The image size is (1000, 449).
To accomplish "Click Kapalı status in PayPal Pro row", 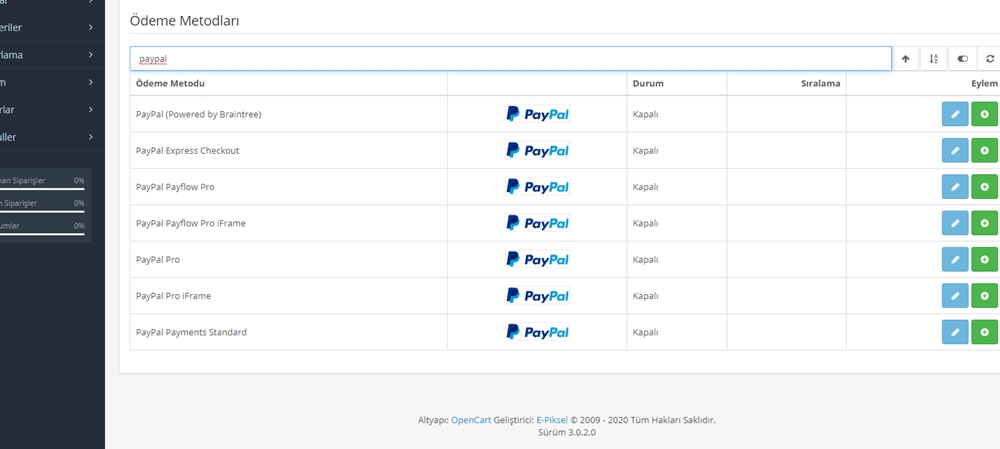I will click(x=645, y=260).
